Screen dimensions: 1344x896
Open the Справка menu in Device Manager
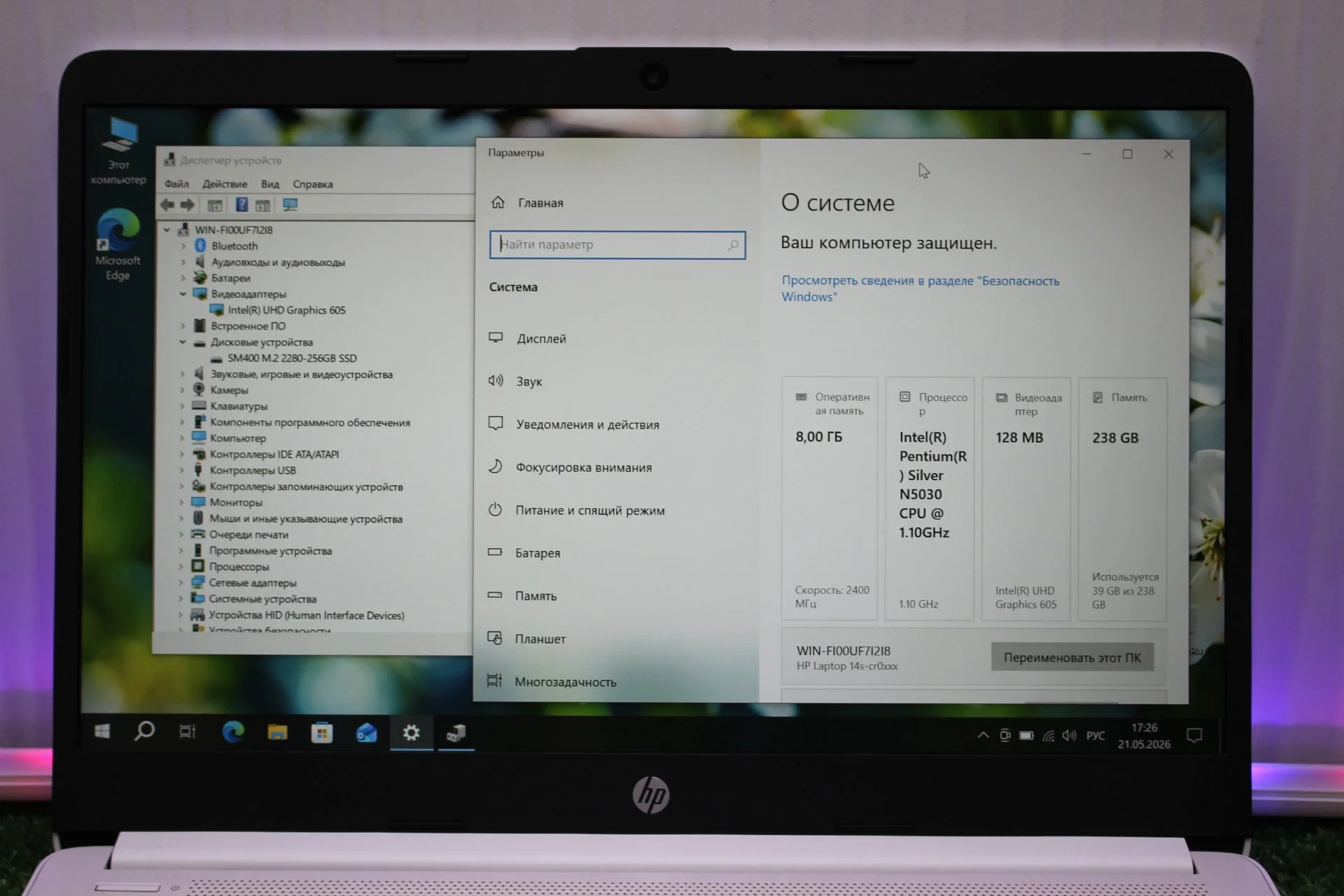(312, 184)
